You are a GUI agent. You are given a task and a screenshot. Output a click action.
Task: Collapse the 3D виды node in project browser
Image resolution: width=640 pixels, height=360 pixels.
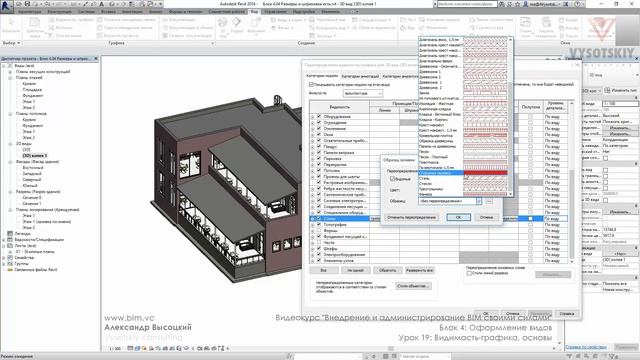pyautogui.click(x=10, y=144)
